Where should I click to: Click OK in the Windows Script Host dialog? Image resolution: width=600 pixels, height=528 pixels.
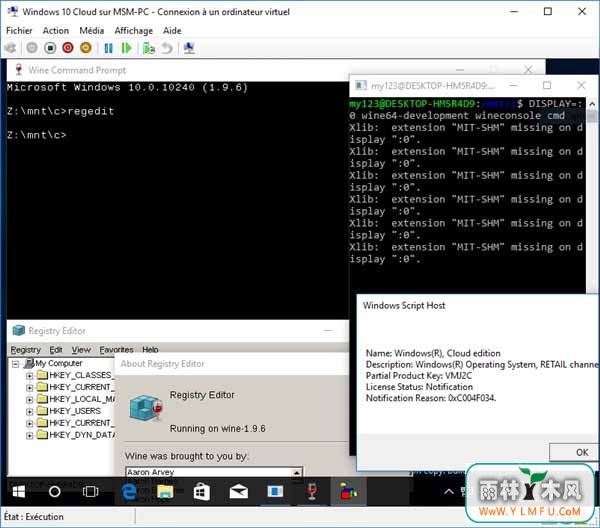pyautogui.click(x=574, y=452)
